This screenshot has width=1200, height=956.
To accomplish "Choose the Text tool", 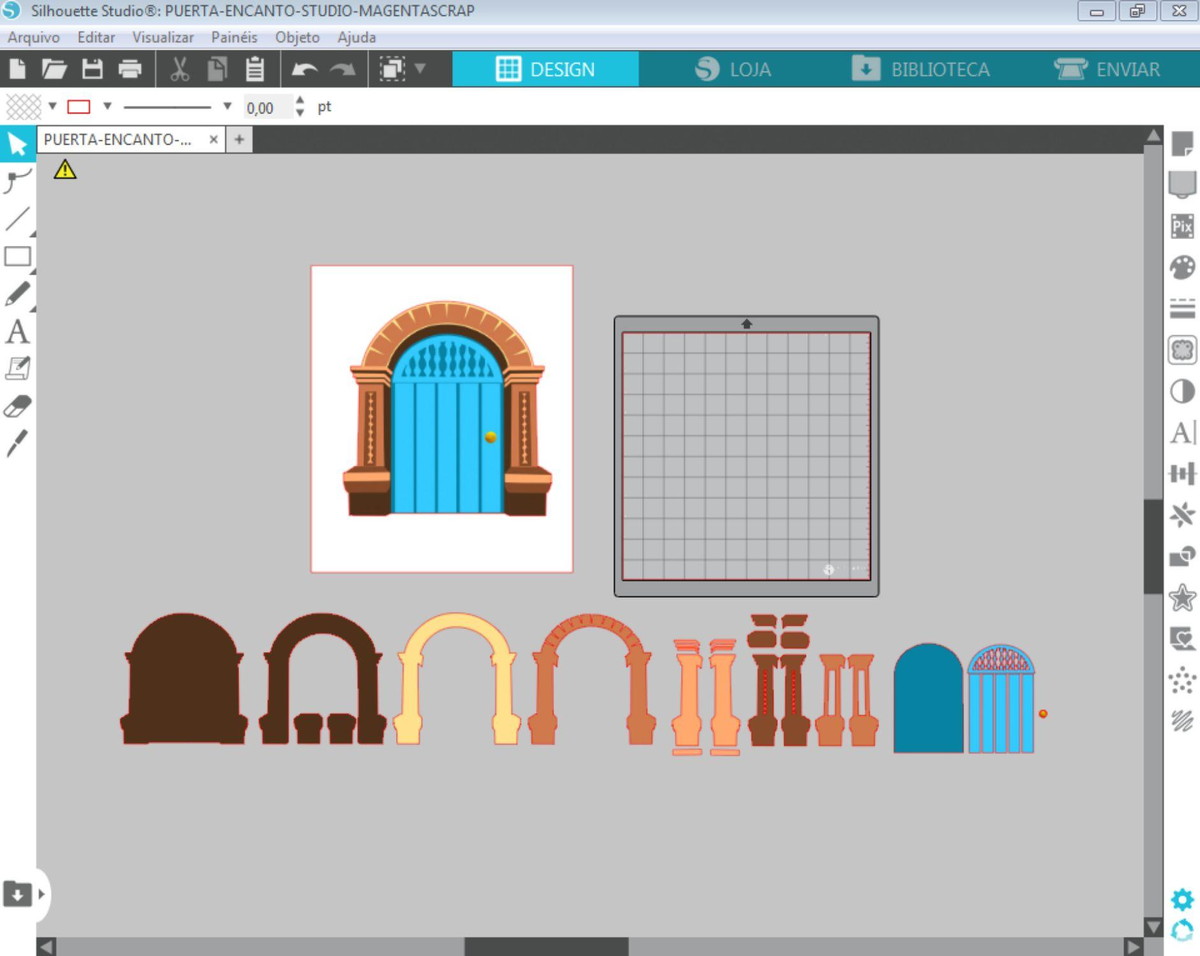I will pos(18,331).
